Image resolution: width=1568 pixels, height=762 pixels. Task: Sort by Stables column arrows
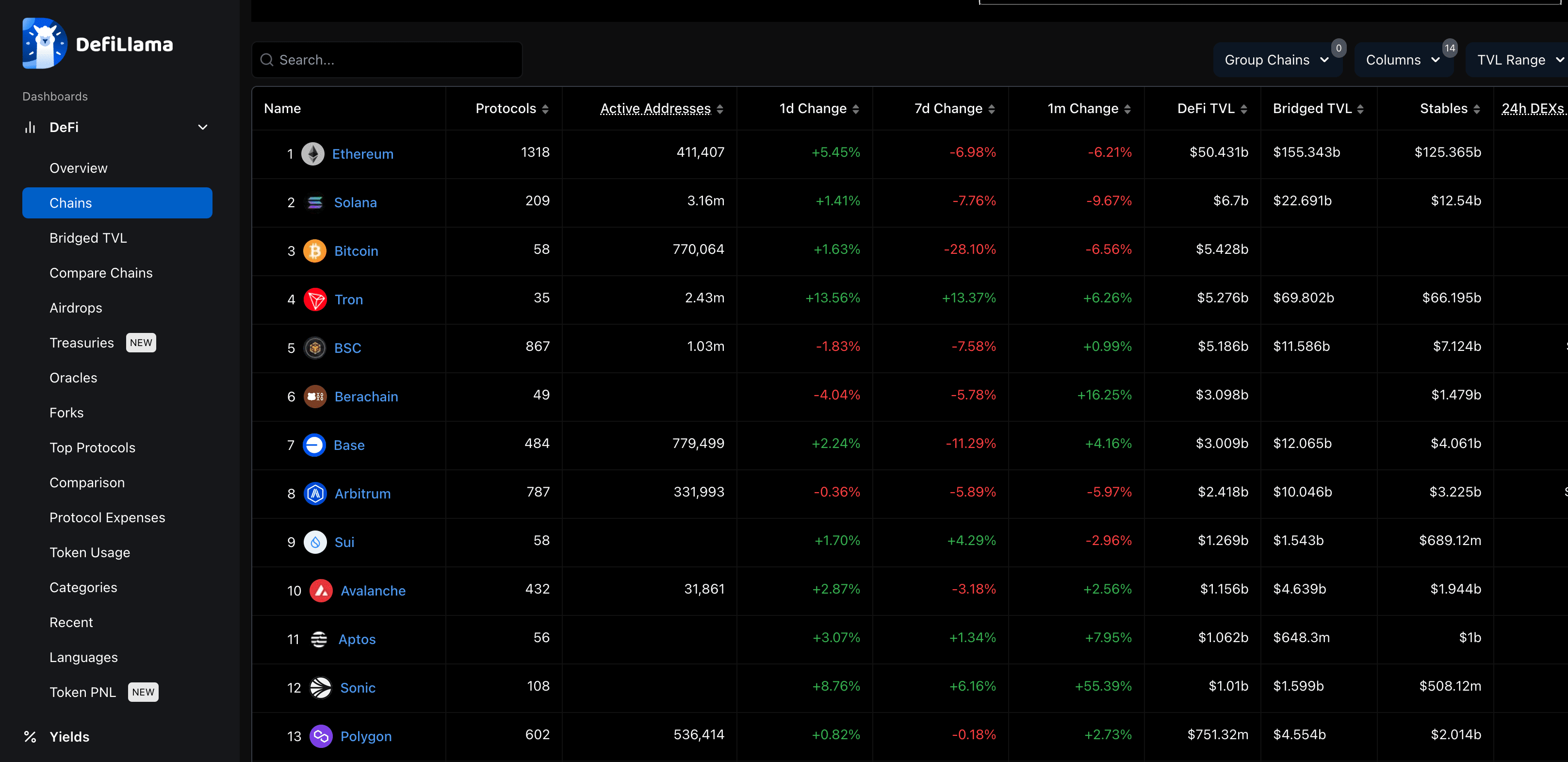tap(1477, 109)
